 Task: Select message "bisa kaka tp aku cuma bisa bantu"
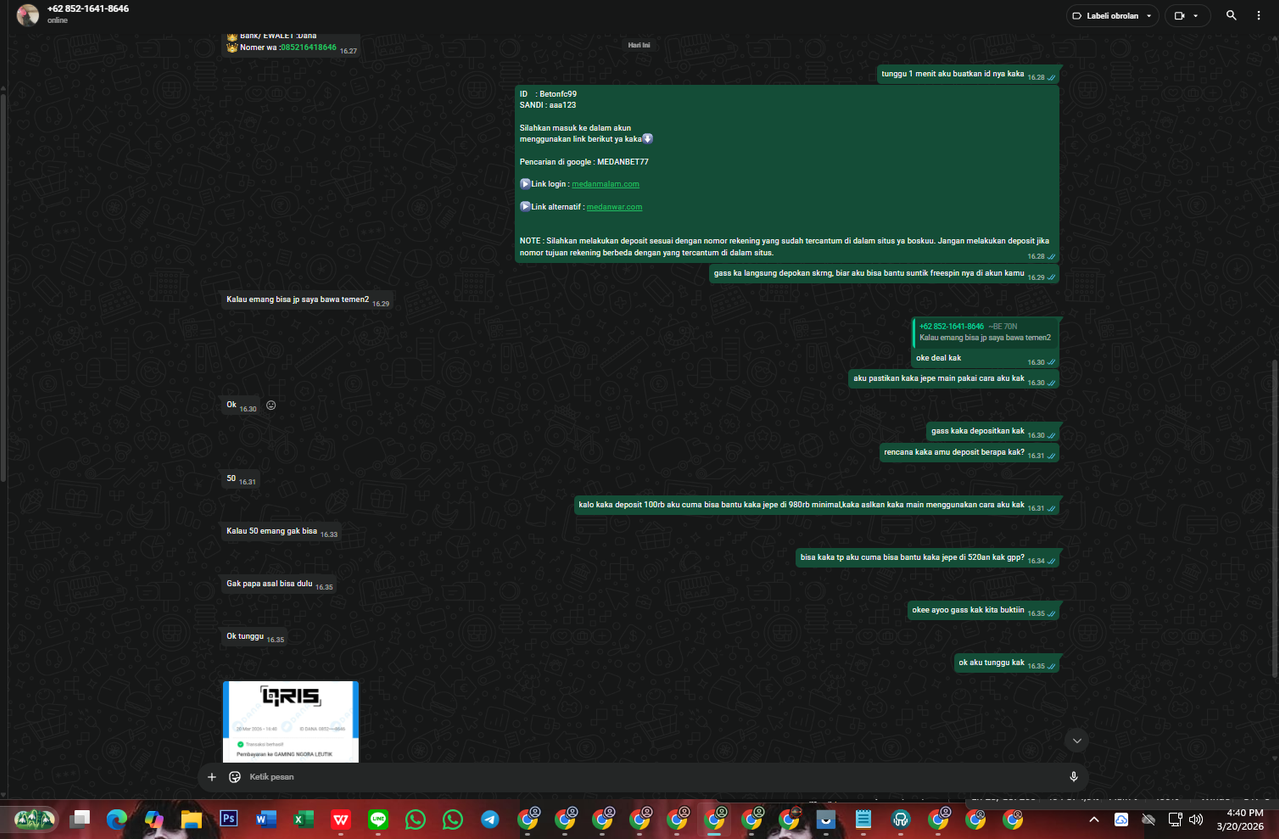927,558
